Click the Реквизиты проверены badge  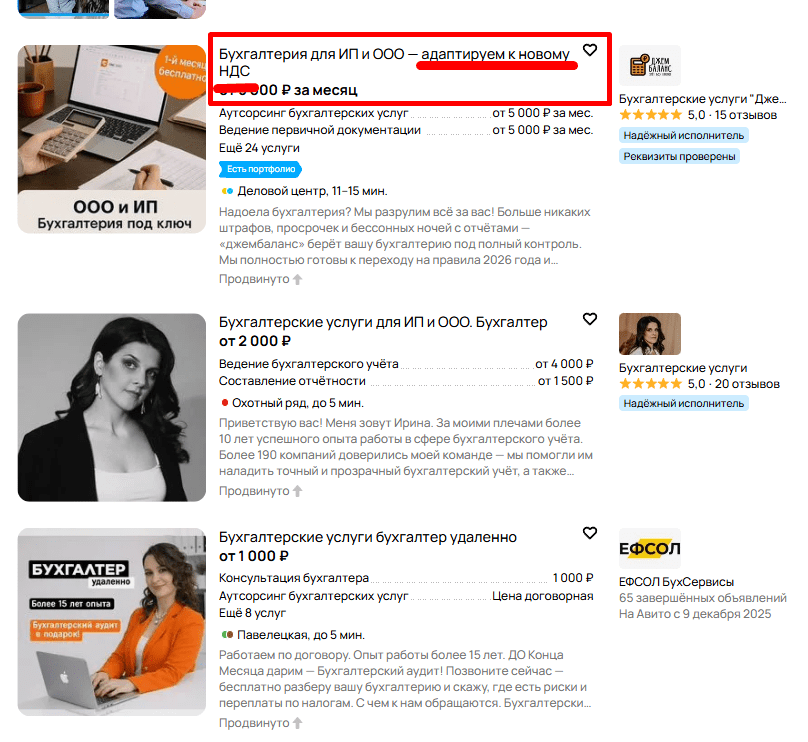pyautogui.click(x=679, y=156)
